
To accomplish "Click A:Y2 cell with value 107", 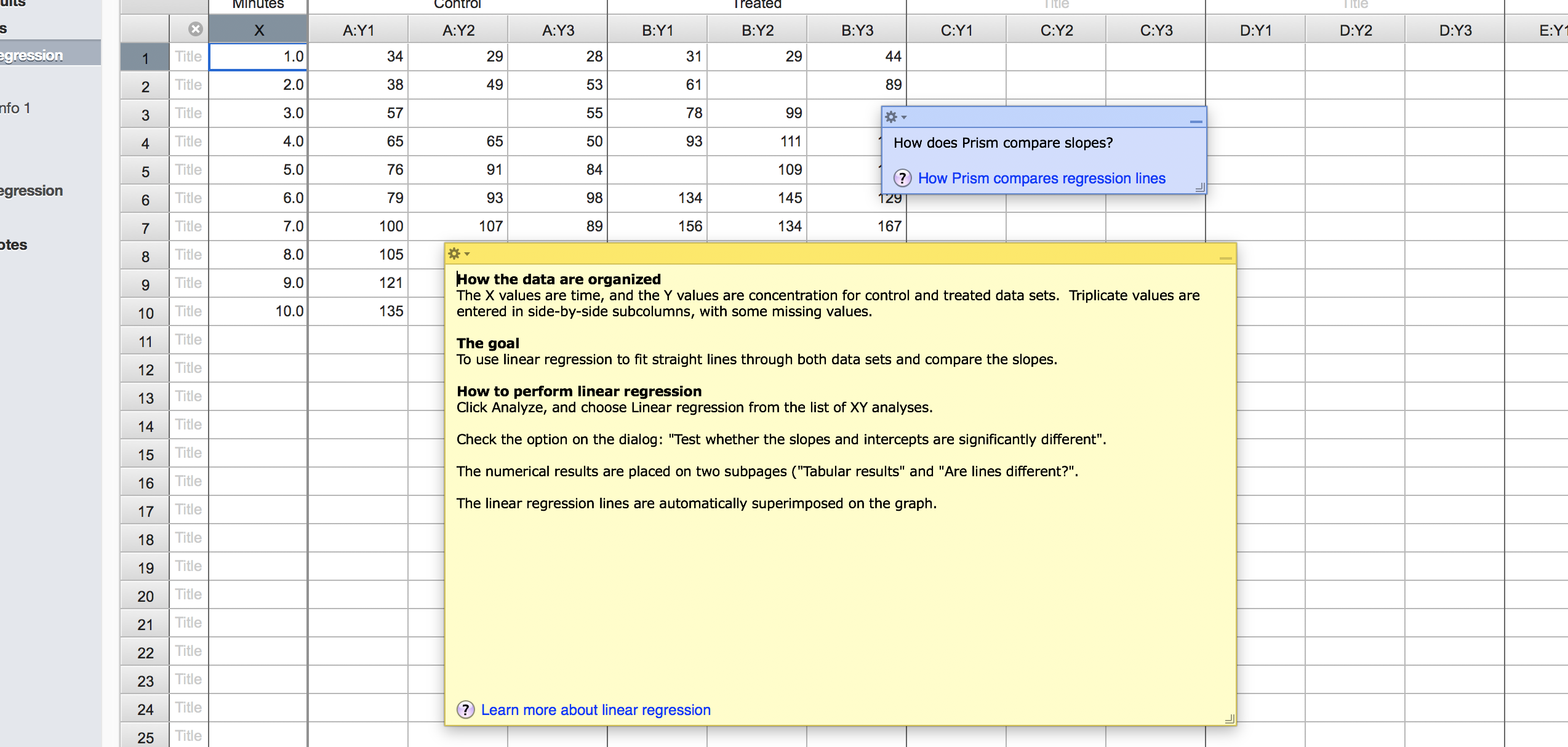I will [x=458, y=226].
